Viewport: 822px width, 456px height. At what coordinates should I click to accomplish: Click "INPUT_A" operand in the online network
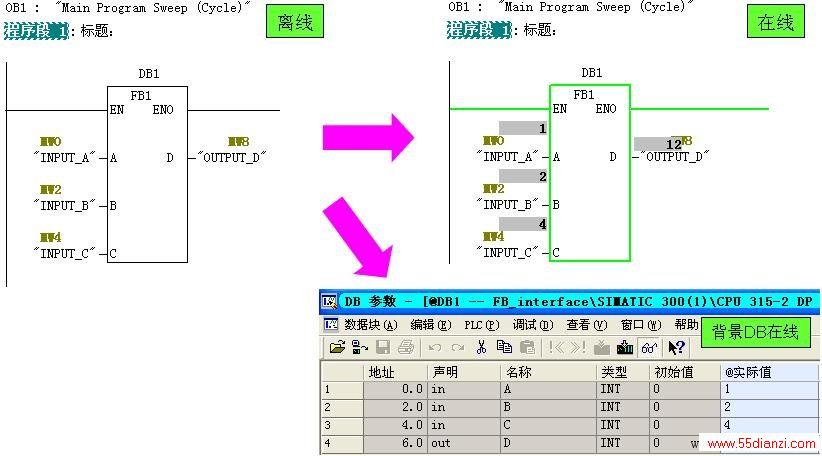(507, 156)
